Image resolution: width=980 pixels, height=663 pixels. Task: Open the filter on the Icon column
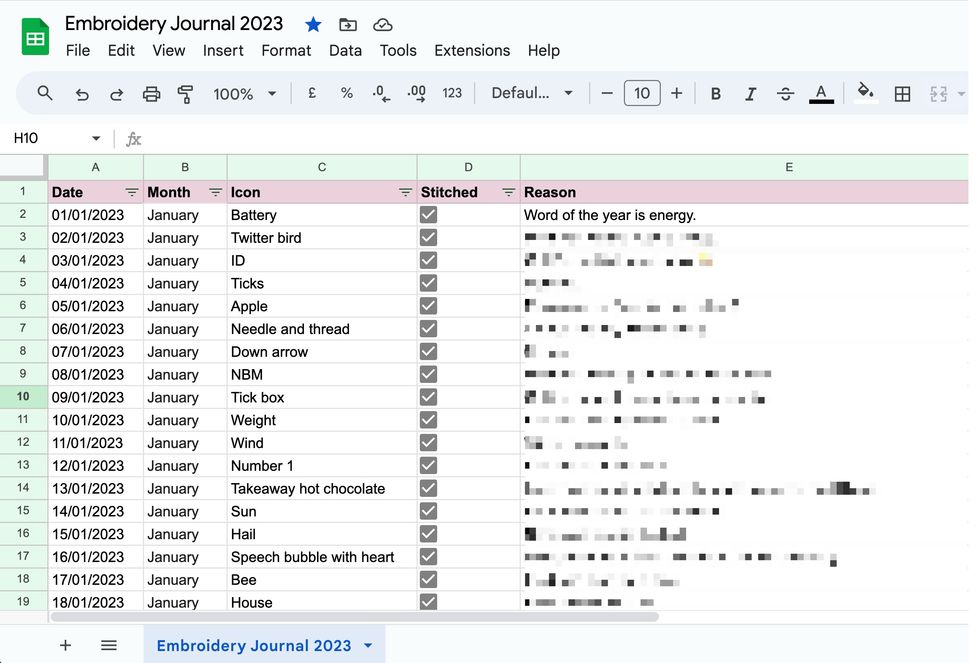[x=405, y=192]
